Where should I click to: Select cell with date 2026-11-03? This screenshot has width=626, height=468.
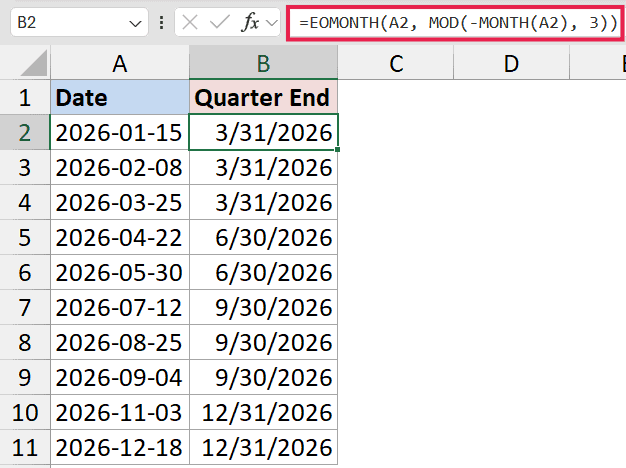point(120,412)
